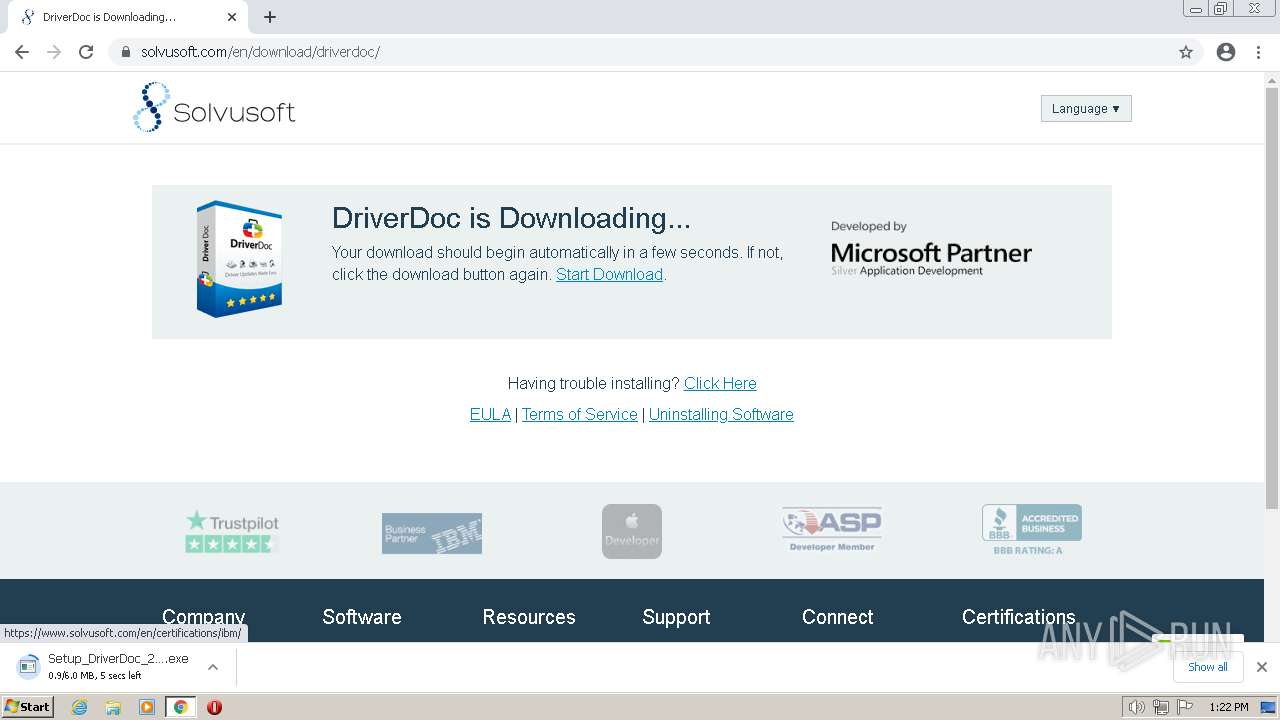The height and width of the screenshot is (720, 1280).
Task: Open Chrome three-dot menu
Action: pyautogui.click(x=1259, y=52)
